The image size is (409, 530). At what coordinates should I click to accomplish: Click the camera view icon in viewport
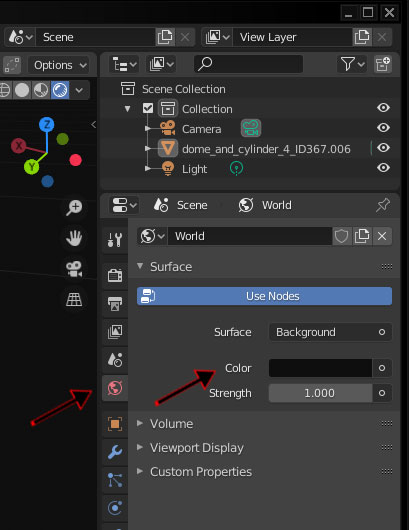pos(74,269)
